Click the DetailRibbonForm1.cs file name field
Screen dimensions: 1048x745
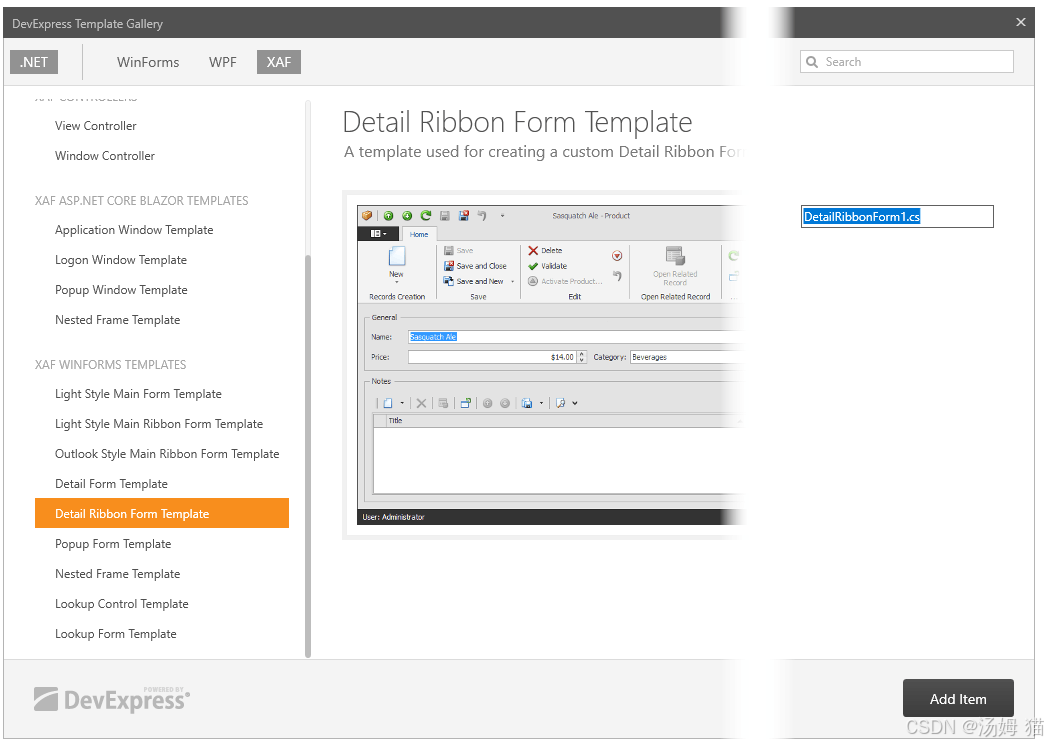pos(897,216)
